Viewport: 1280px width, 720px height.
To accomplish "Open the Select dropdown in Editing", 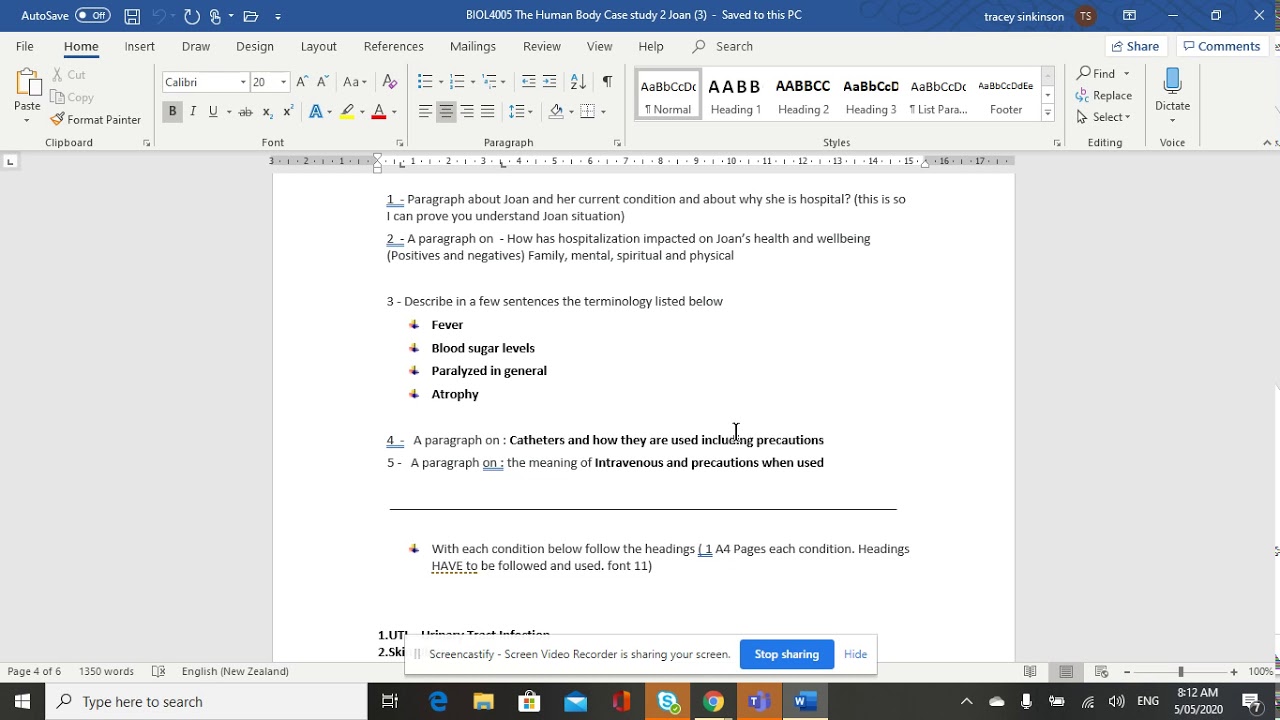I will [x=1104, y=117].
